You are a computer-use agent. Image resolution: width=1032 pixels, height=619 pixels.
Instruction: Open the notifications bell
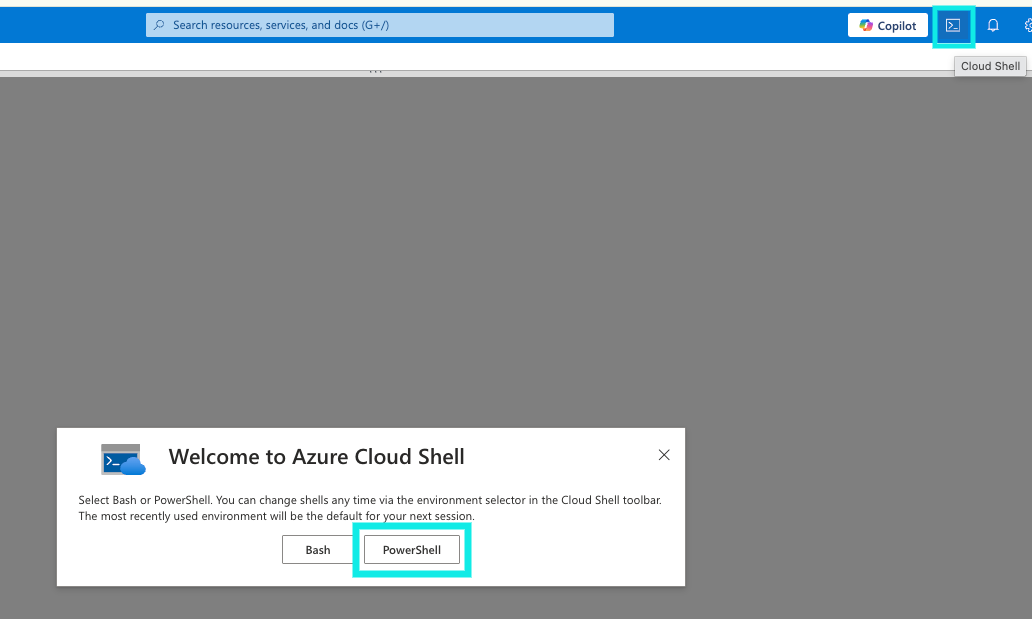point(993,26)
